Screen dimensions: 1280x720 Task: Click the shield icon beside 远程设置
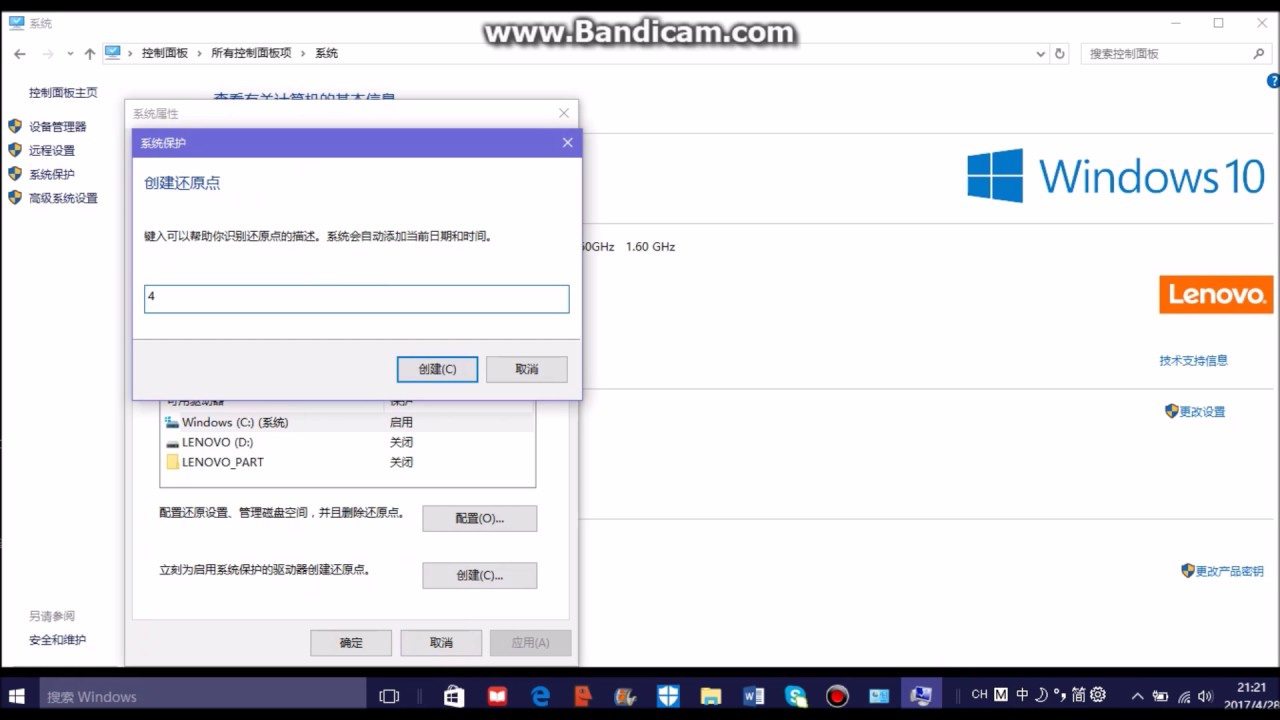pos(15,150)
